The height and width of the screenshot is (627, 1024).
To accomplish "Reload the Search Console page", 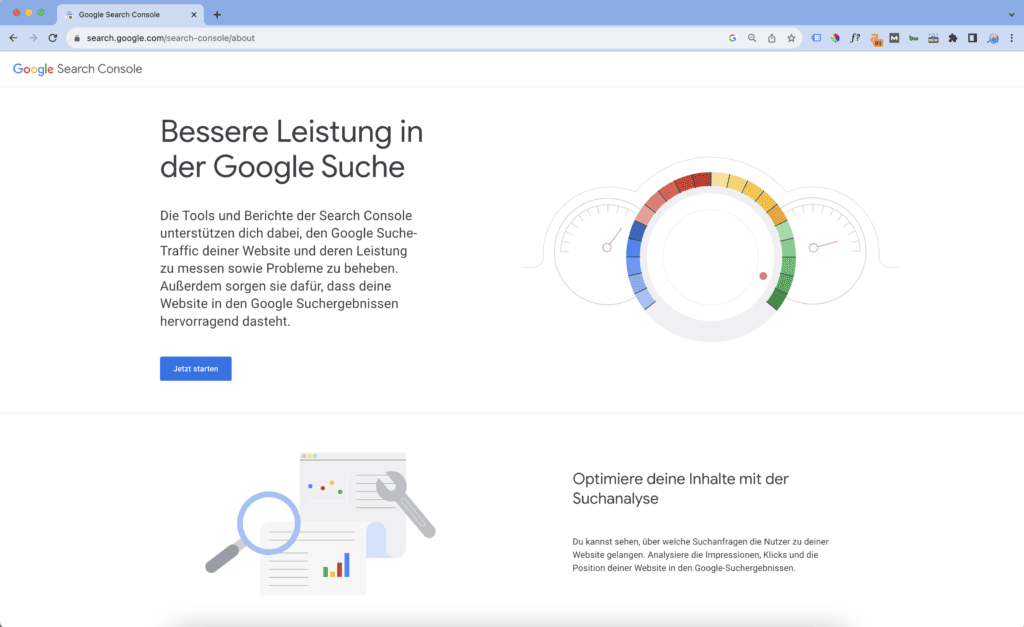I will [53, 38].
